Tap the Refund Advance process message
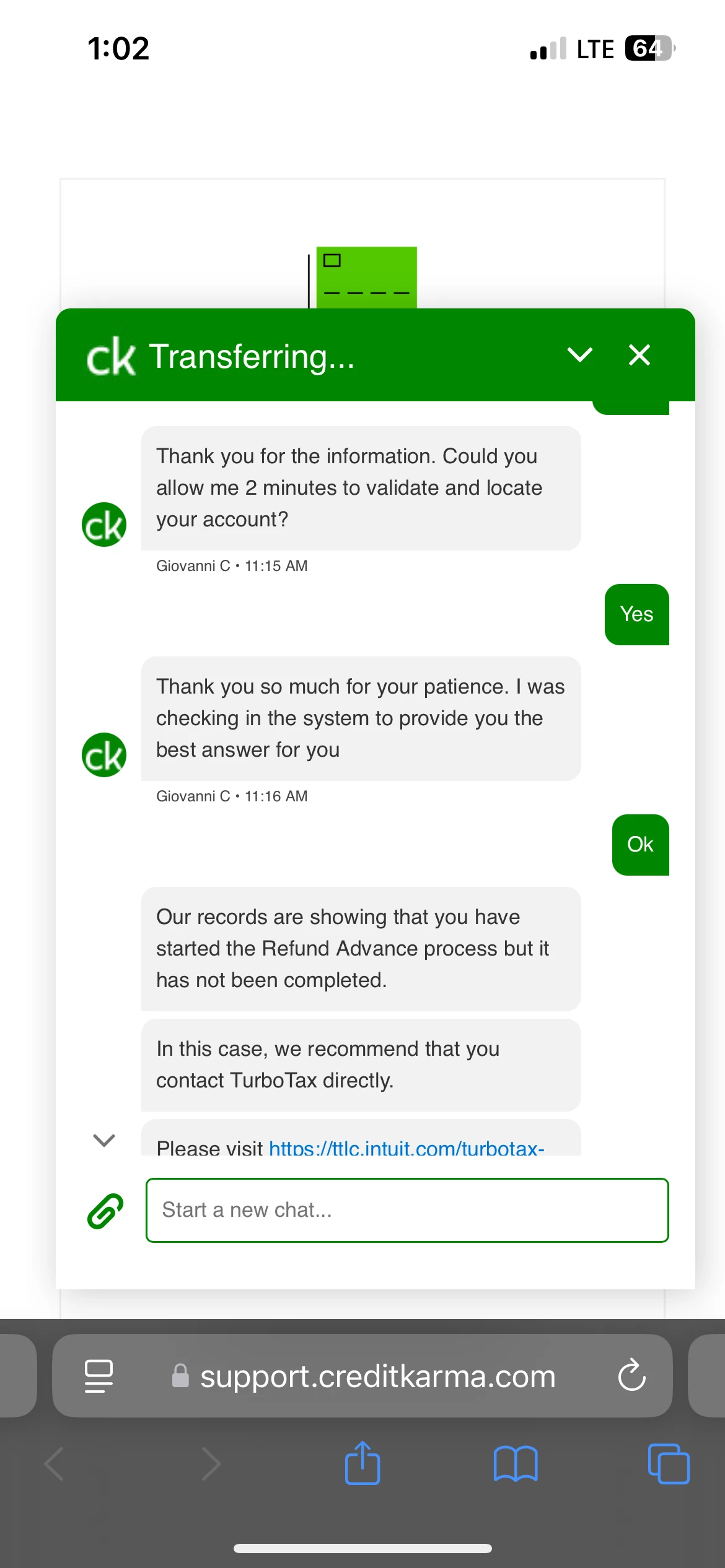This screenshot has height=1568, width=725. (x=361, y=949)
